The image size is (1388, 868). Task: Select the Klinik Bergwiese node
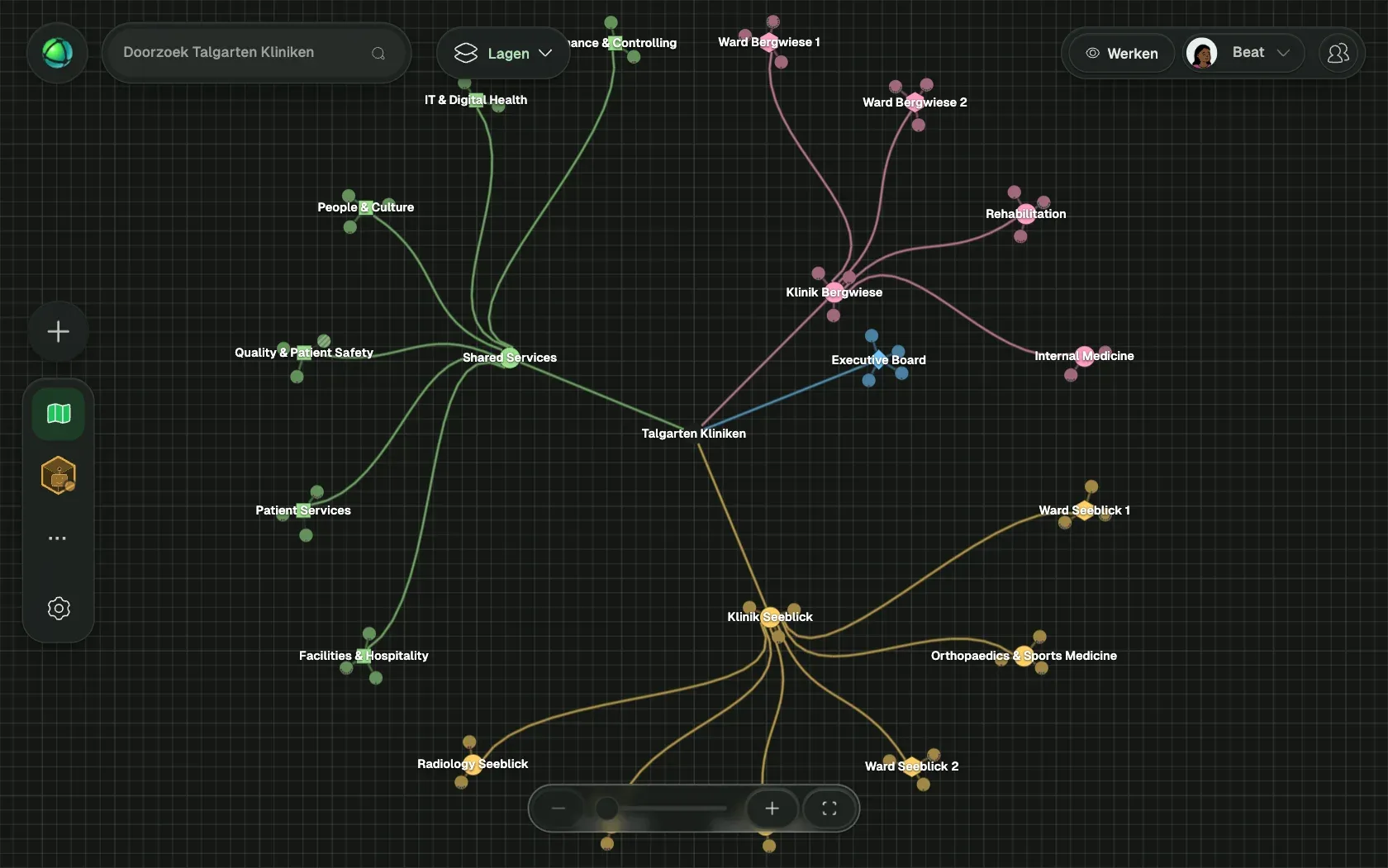pyautogui.click(x=834, y=292)
